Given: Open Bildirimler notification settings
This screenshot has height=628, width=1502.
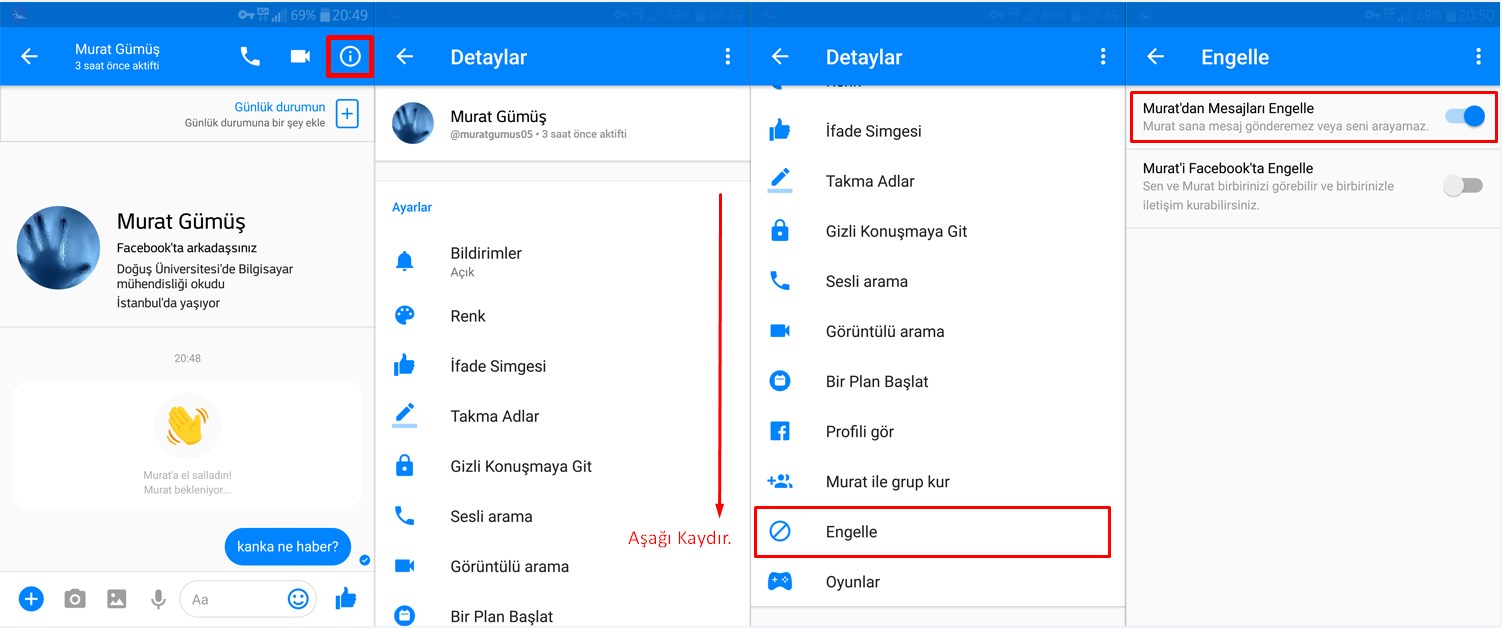Looking at the screenshot, I should coord(486,261).
